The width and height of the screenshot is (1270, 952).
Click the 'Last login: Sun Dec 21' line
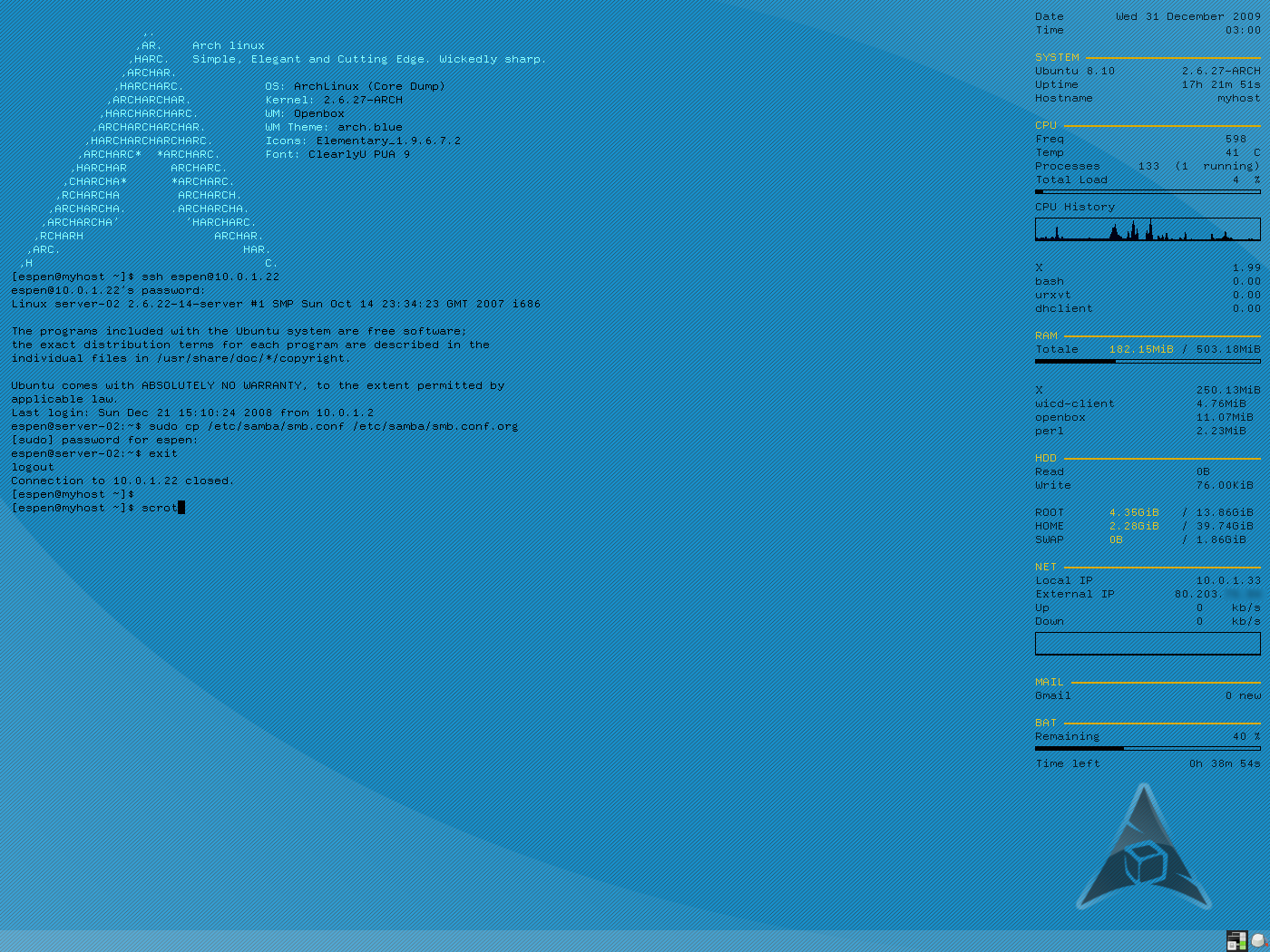pos(192,413)
